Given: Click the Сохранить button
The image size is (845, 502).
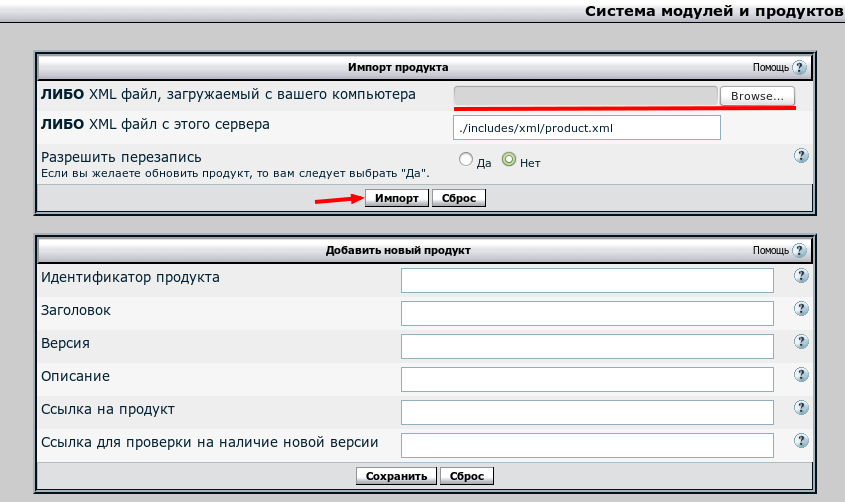Looking at the screenshot, I should 397,477.
